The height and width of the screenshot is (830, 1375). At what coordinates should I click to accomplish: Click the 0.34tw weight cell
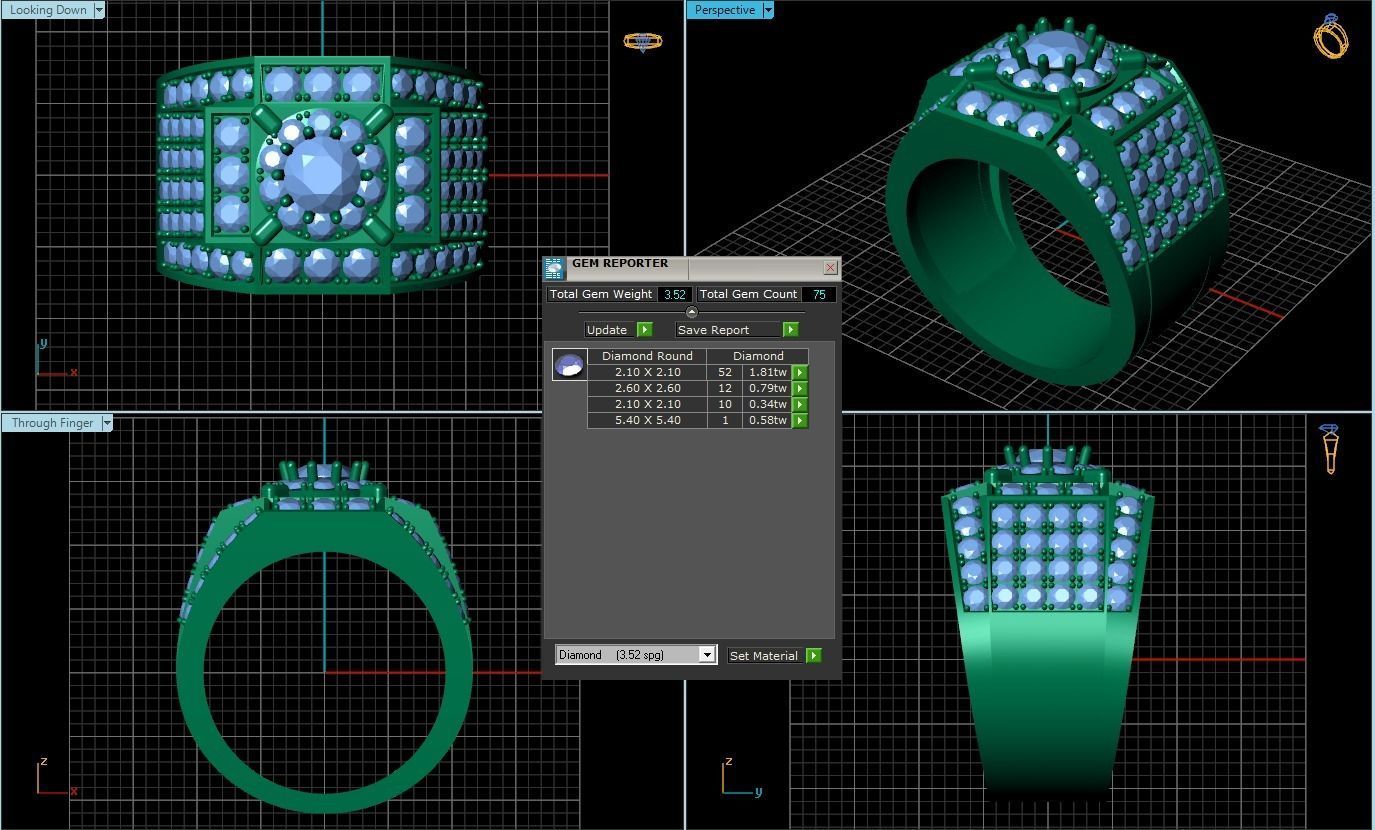coord(768,404)
